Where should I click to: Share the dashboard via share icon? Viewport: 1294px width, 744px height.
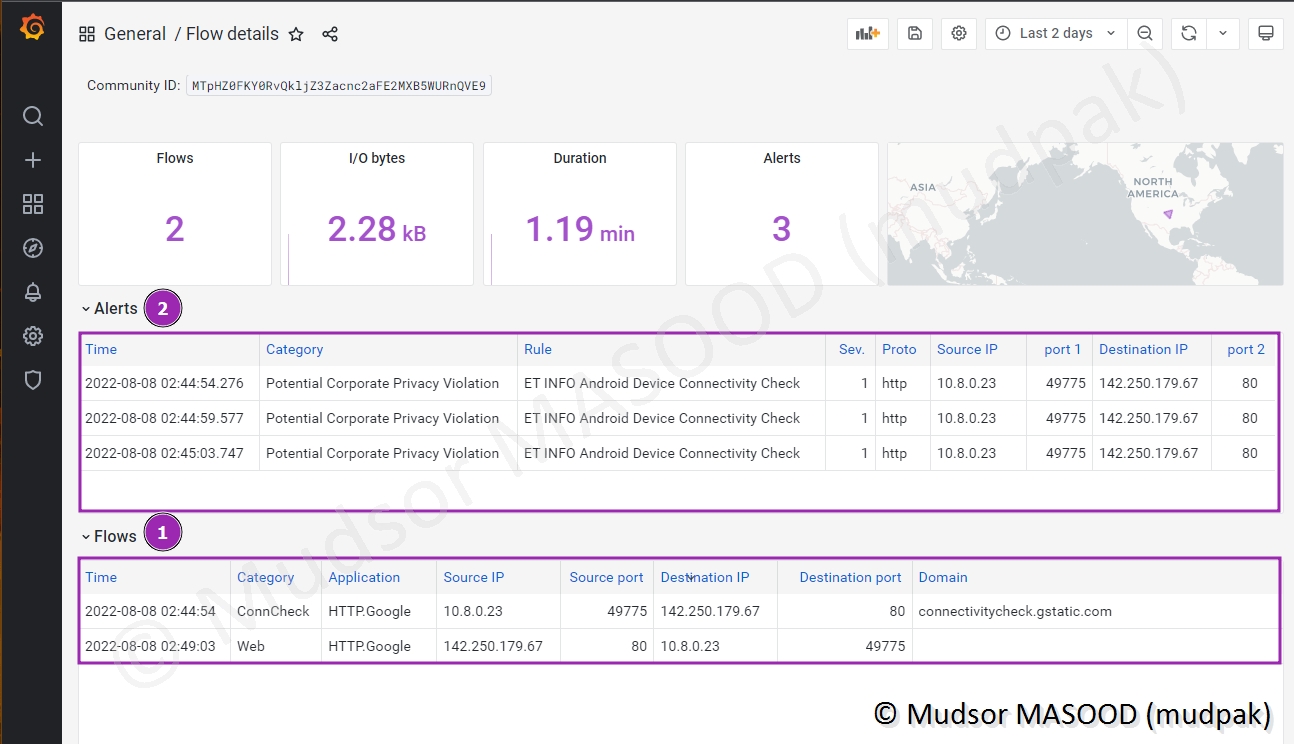point(330,34)
